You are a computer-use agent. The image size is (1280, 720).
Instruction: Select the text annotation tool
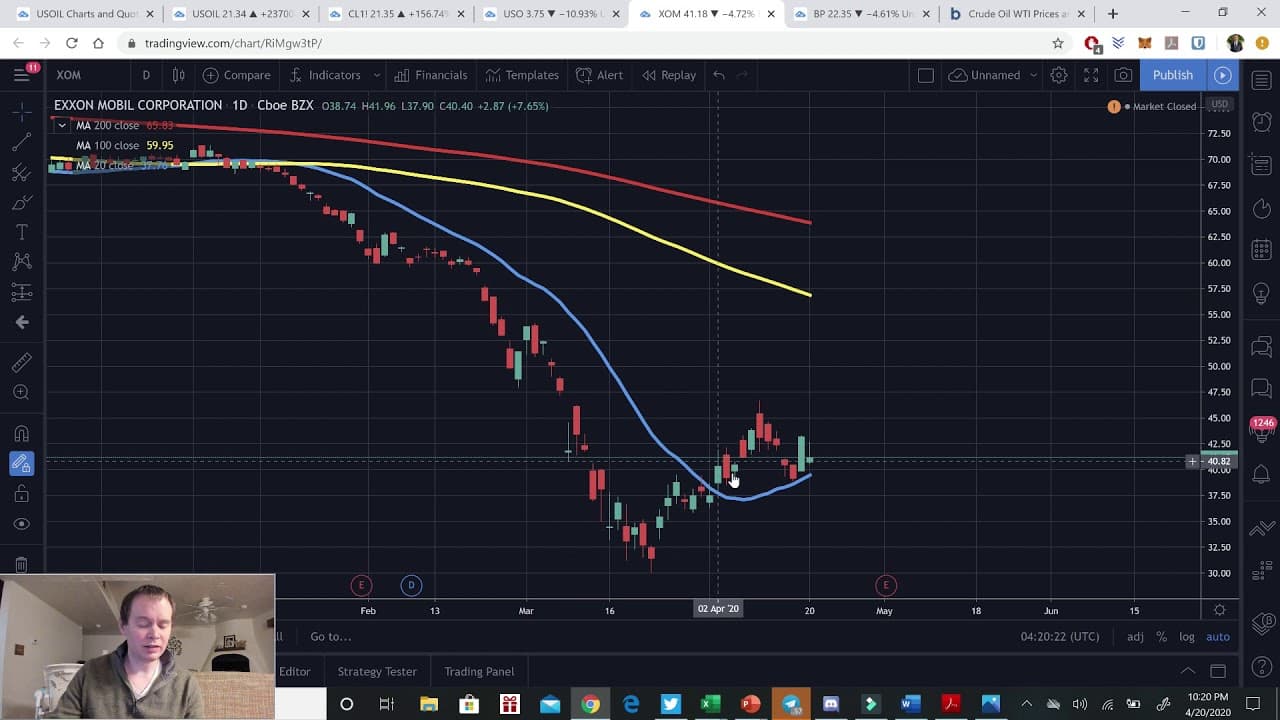click(21, 232)
